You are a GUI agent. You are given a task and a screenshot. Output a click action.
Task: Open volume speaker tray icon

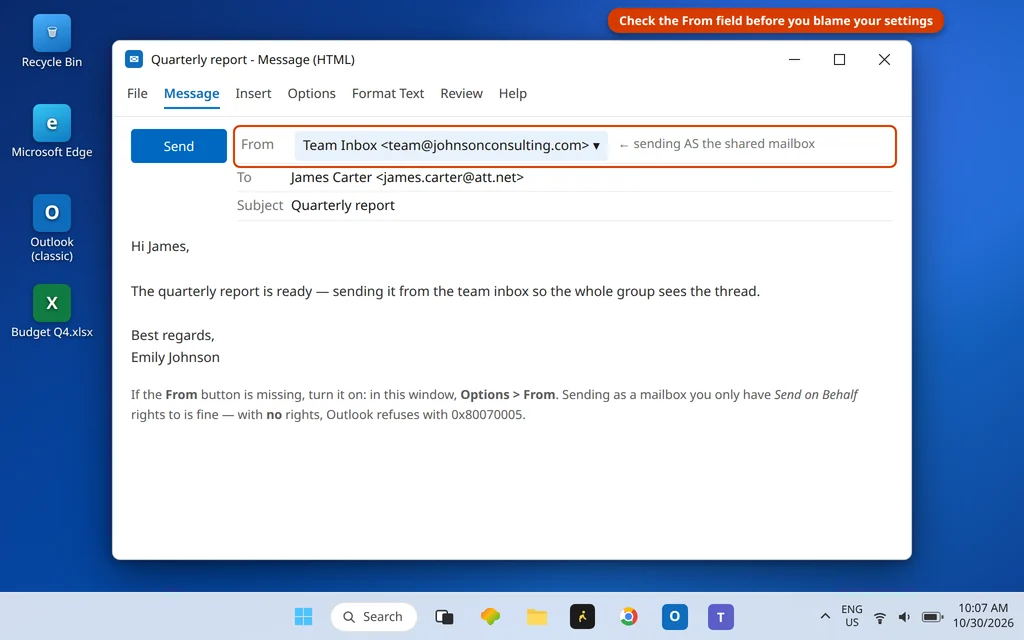(904, 617)
